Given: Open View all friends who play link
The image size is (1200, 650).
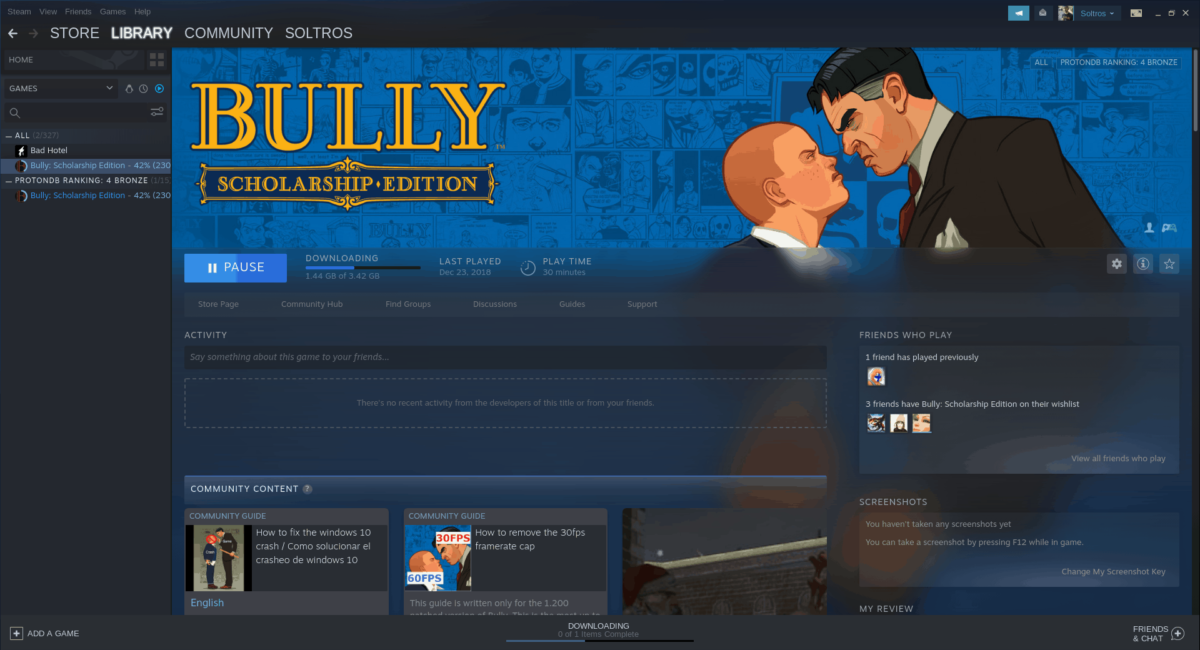Looking at the screenshot, I should 1118,458.
